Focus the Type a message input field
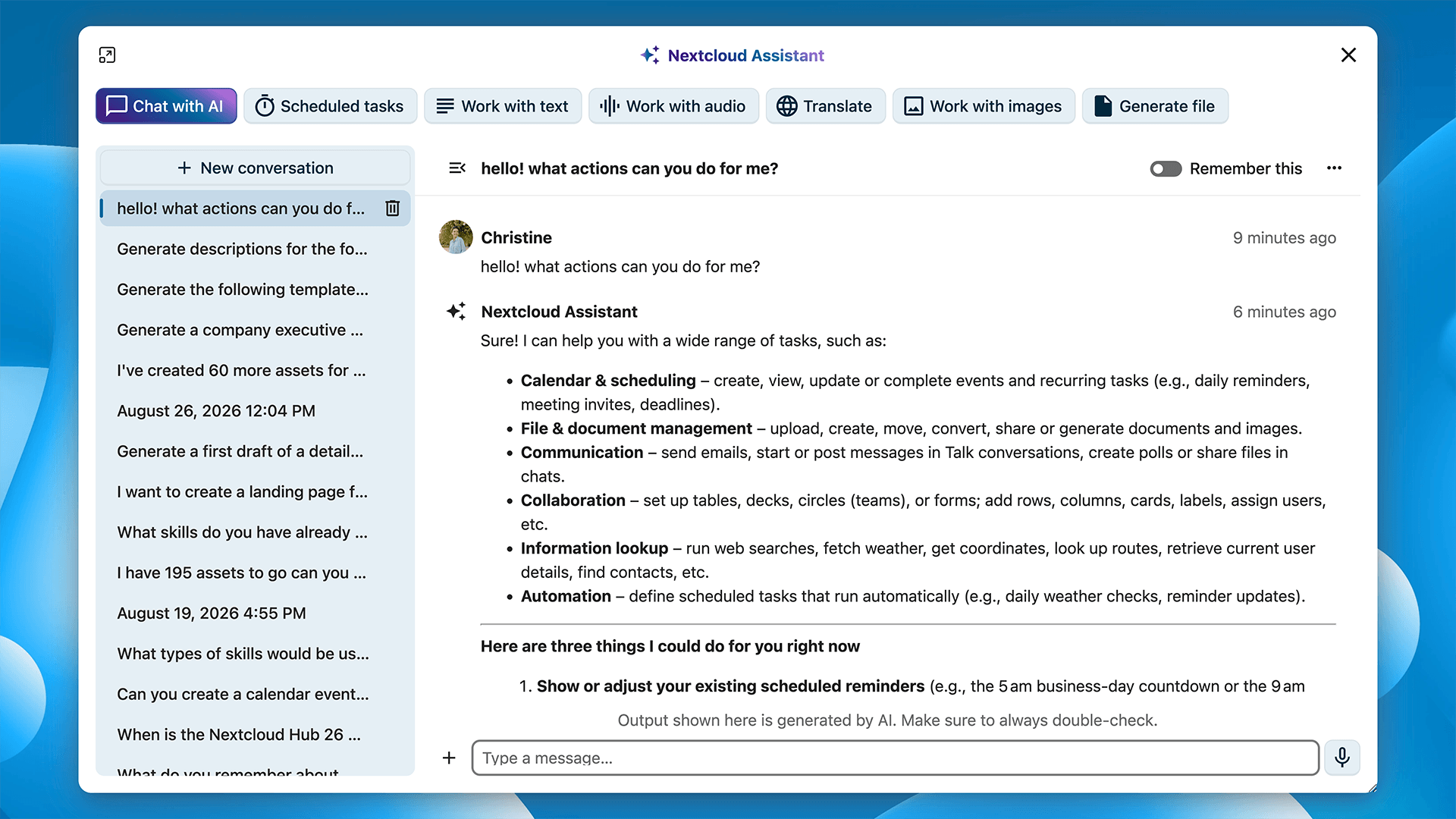Image resolution: width=1456 pixels, height=819 pixels. pos(895,758)
